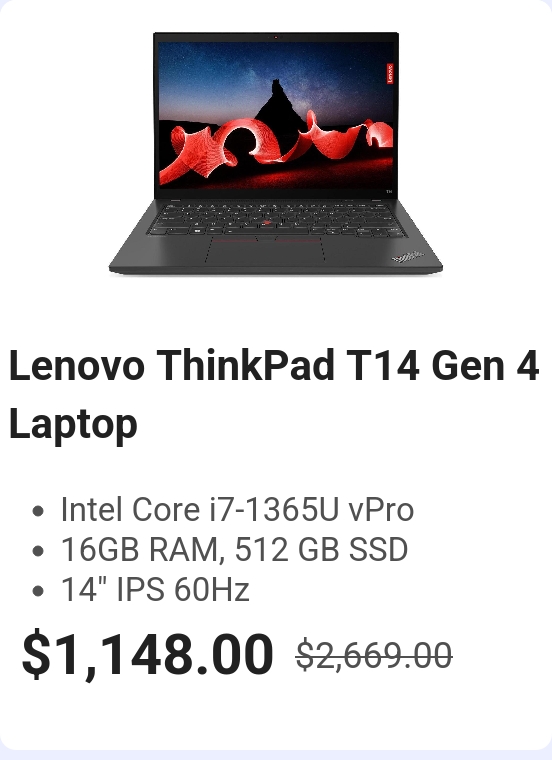This screenshot has height=760, width=552.
Task: Select the 14" IPS 60Hz display spec
Action: point(155,590)
